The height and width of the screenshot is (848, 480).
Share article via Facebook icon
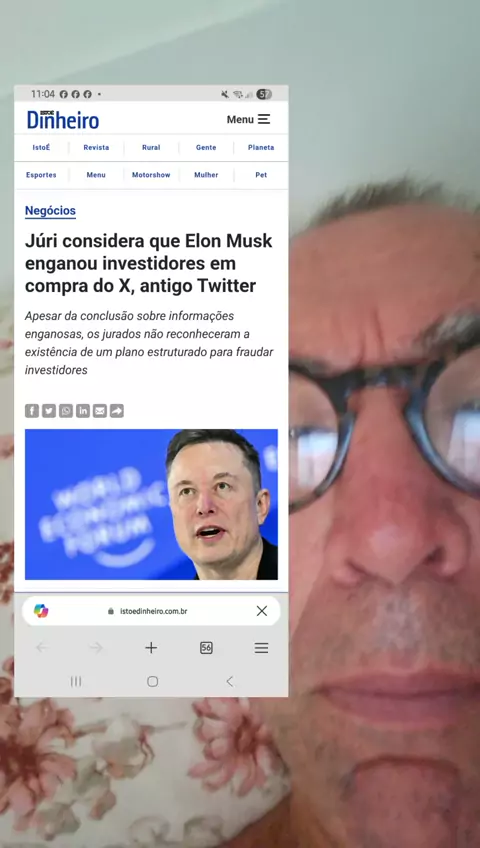tap(32, 411)
